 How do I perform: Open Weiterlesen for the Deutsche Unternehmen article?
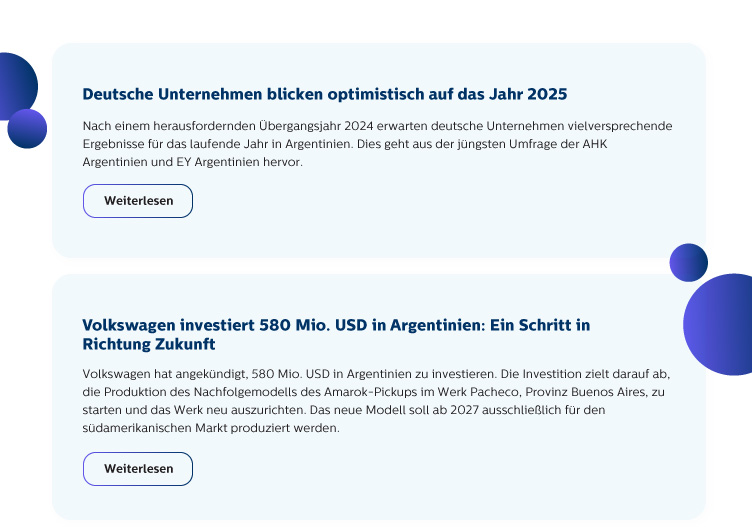click(138, 201)
